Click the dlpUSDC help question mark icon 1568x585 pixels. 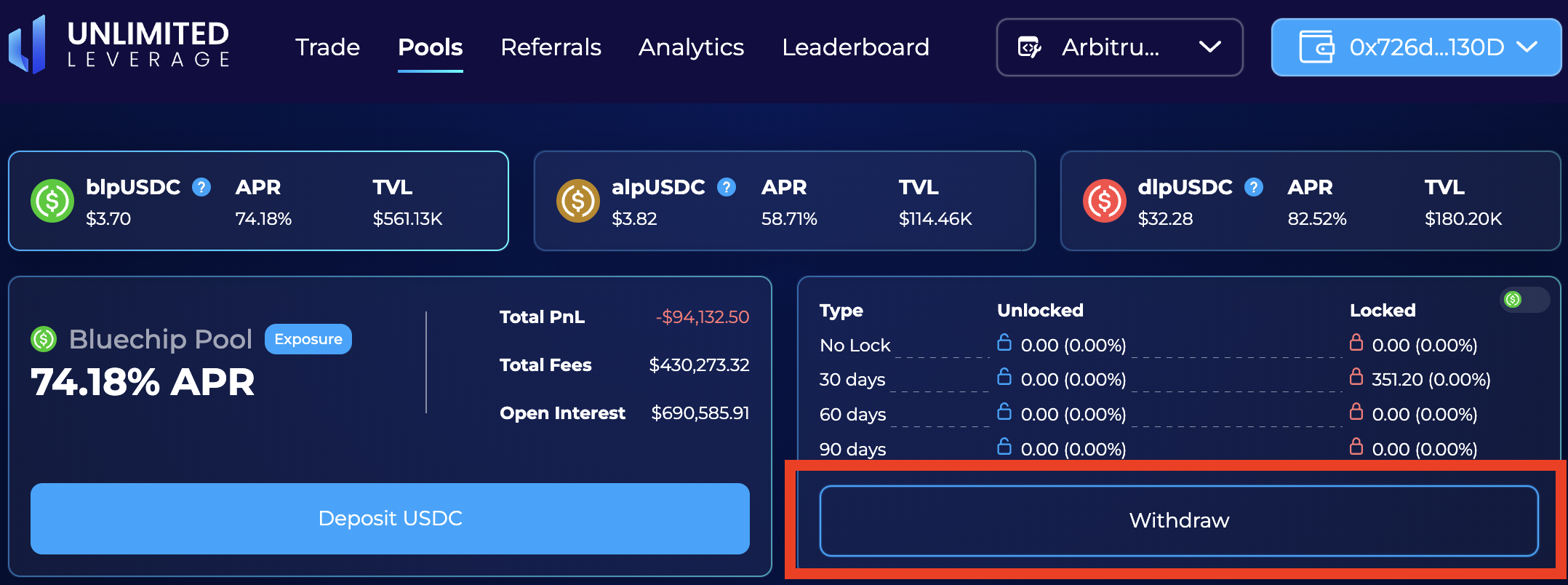[x=1253, y=187]
